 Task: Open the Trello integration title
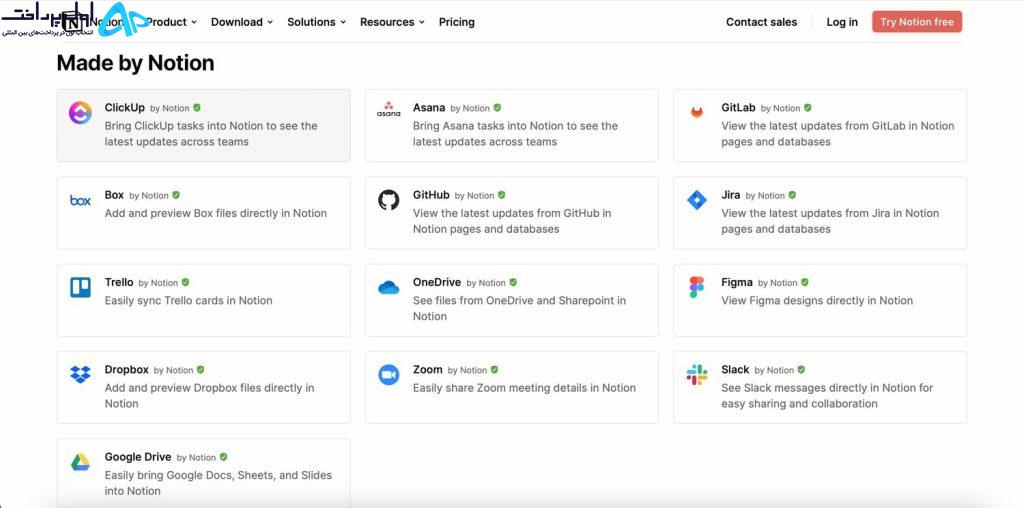[x=119, y=282]
